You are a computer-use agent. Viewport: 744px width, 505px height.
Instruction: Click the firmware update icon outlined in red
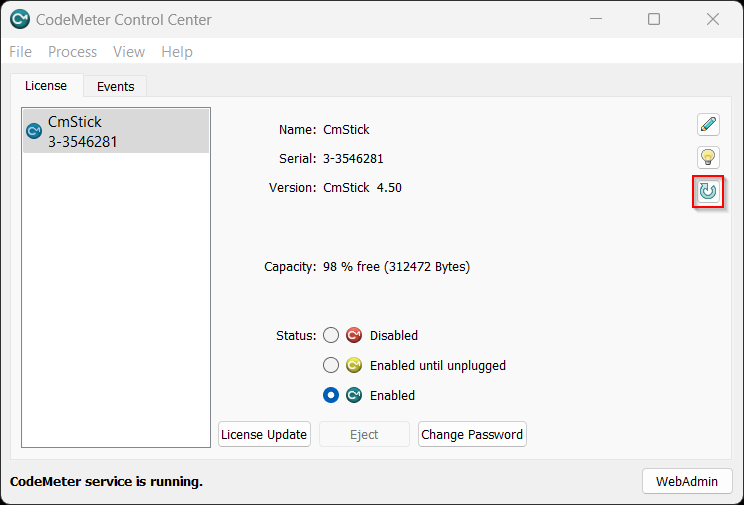tap(708, 191)
